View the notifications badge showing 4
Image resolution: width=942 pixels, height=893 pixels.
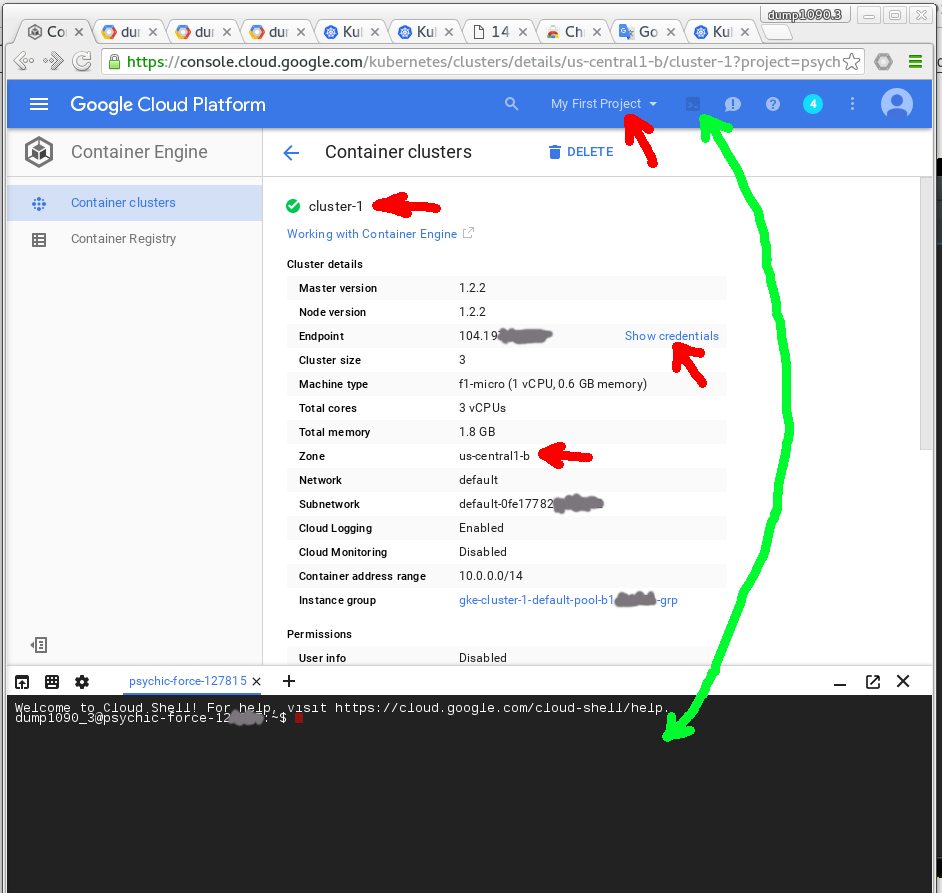(x=813, y=105)
